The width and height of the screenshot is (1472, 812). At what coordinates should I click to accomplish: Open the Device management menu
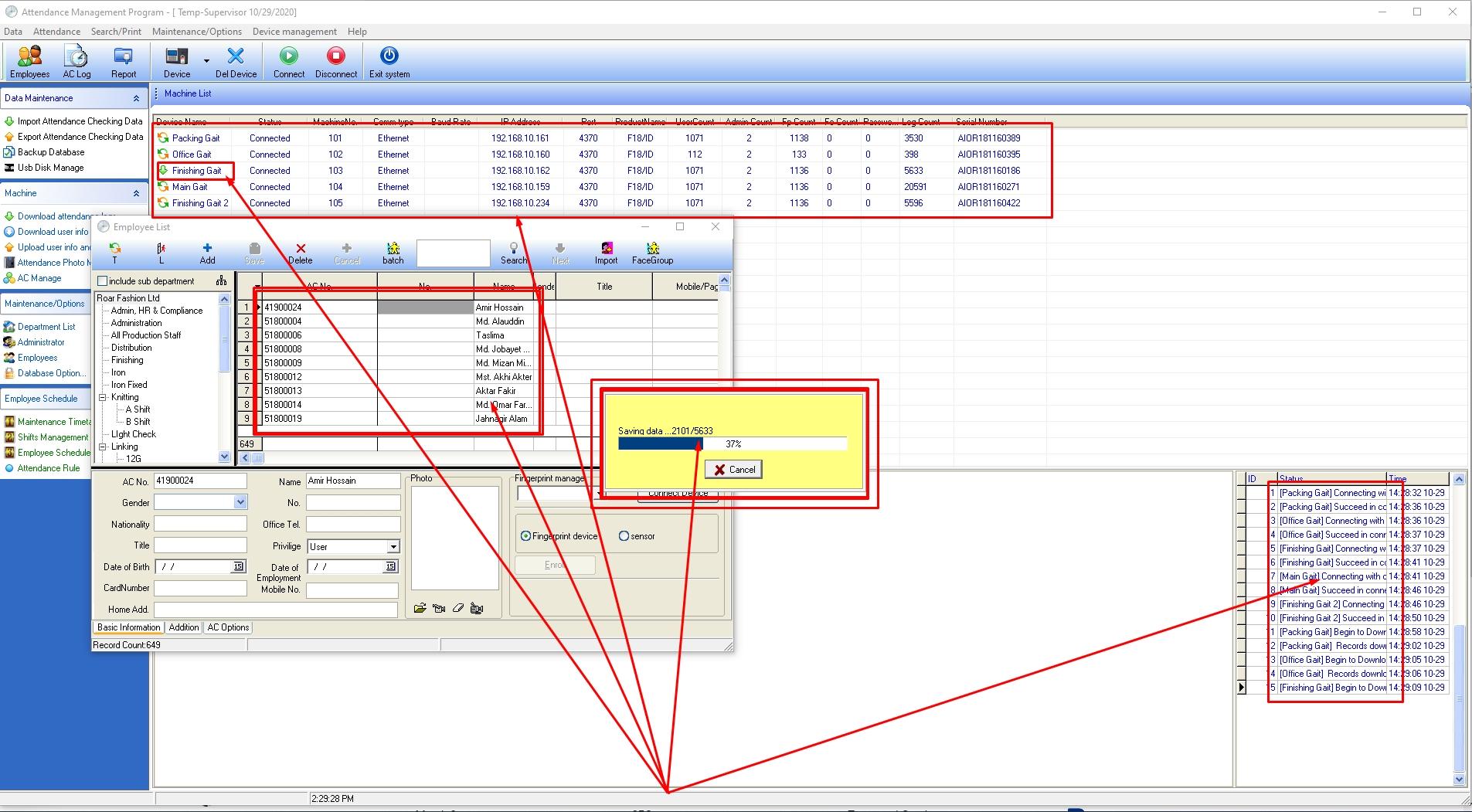pyautogui.click(x=294, y=31)
